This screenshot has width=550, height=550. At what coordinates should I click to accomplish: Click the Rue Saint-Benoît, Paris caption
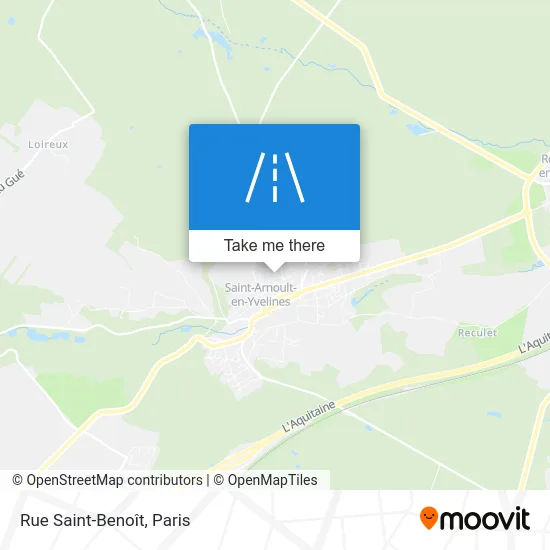[105, 520]
